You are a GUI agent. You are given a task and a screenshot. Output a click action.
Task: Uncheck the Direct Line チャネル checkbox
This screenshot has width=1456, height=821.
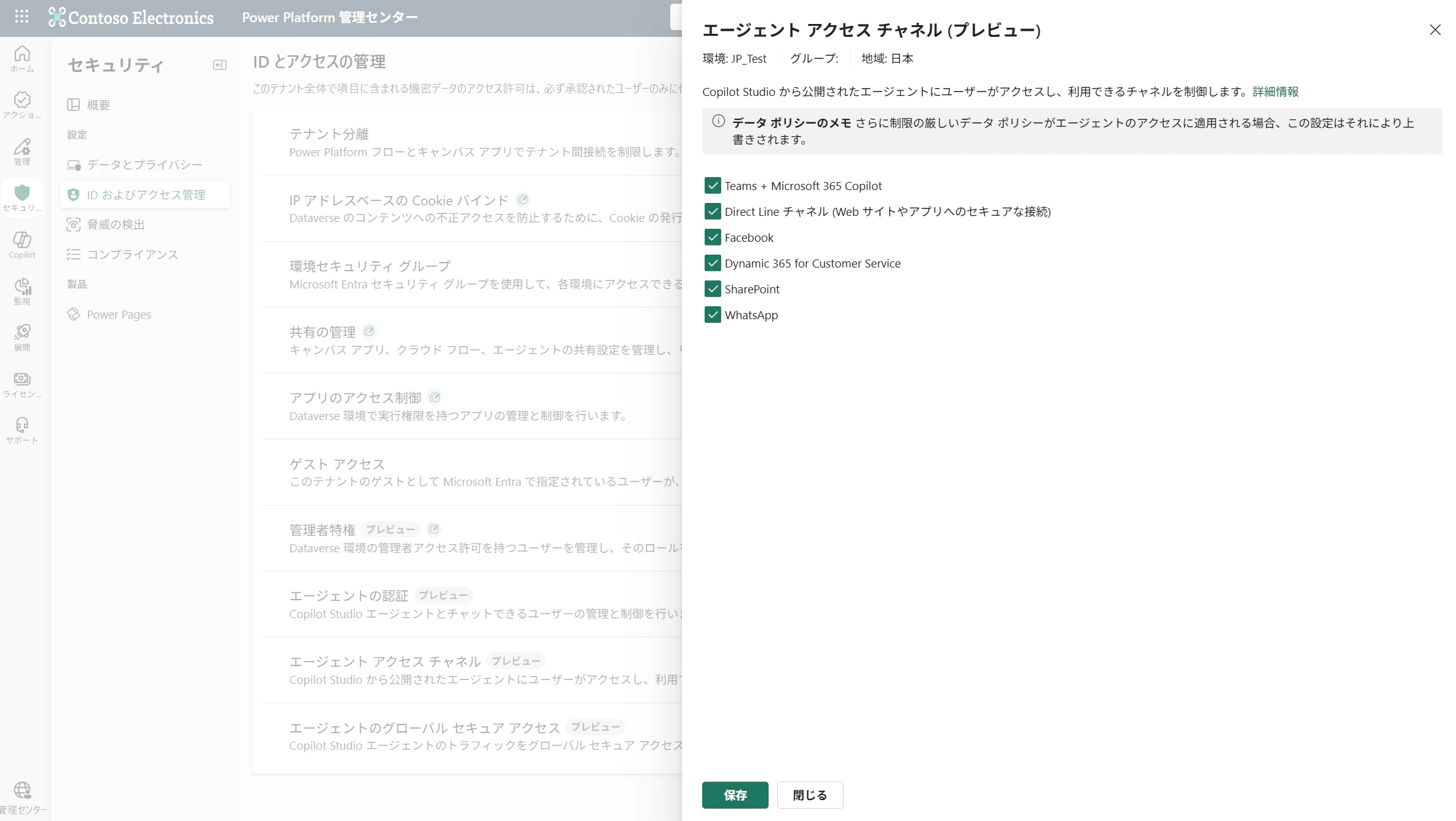pos(713,211)
